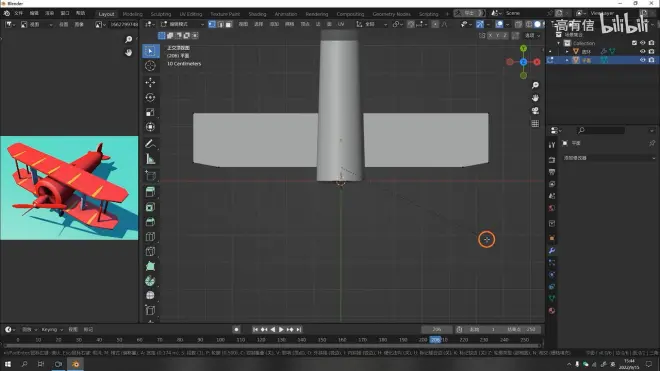Viewport: 660px width, 371px height.
Task: Choose the Move tool
Action: pyautogui.click(x=150, y=83)
